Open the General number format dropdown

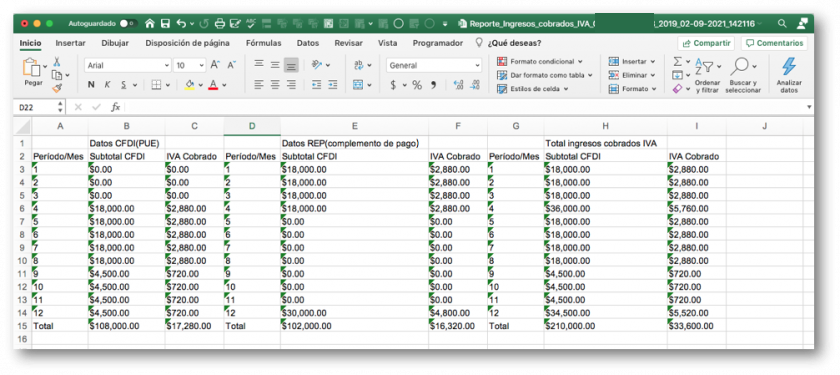click(x=477, y=65)
